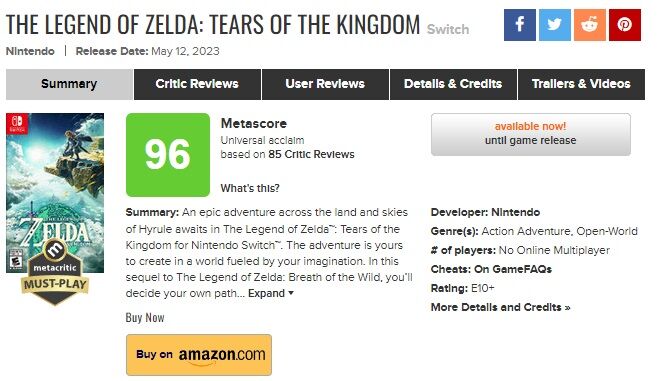Select the Summary tab
This screenshot has height=381, width=662.
click(69, 84)
